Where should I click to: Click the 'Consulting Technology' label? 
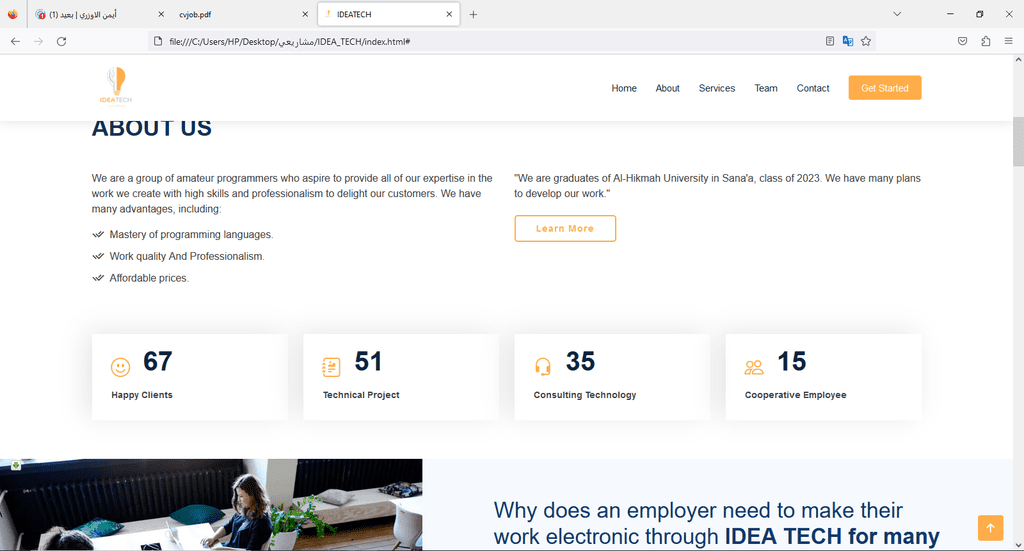click(584, 395)
